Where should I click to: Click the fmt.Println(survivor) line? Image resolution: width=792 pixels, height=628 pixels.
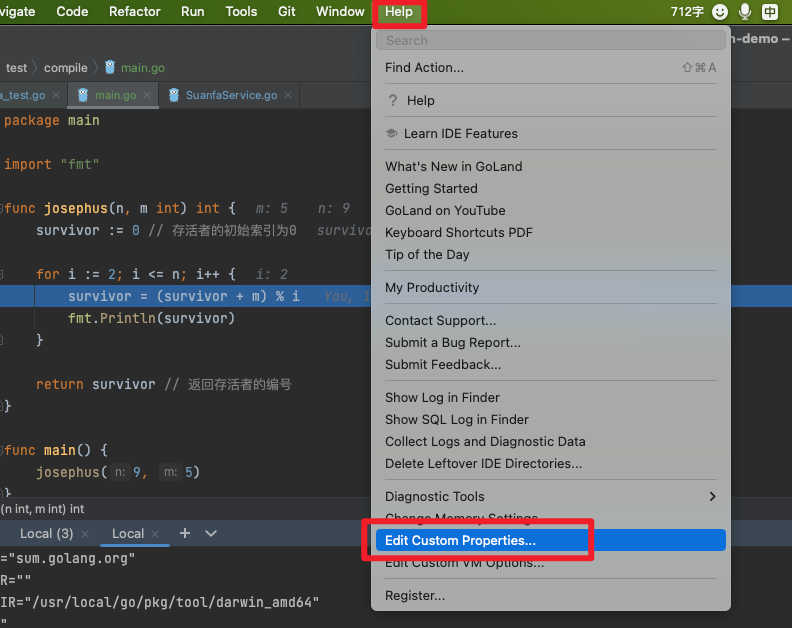point(152,318)
